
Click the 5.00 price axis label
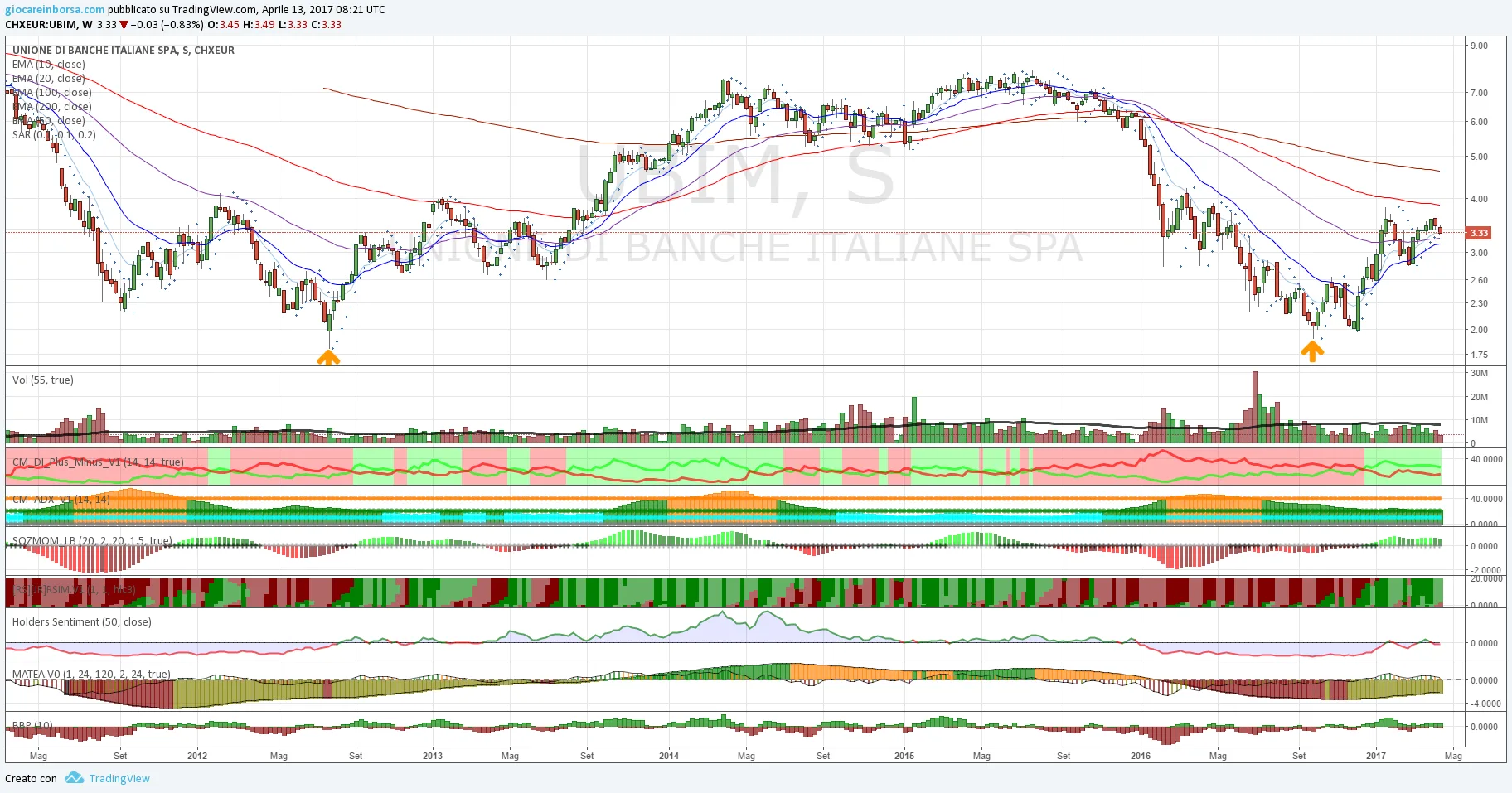pos(1479,157)
